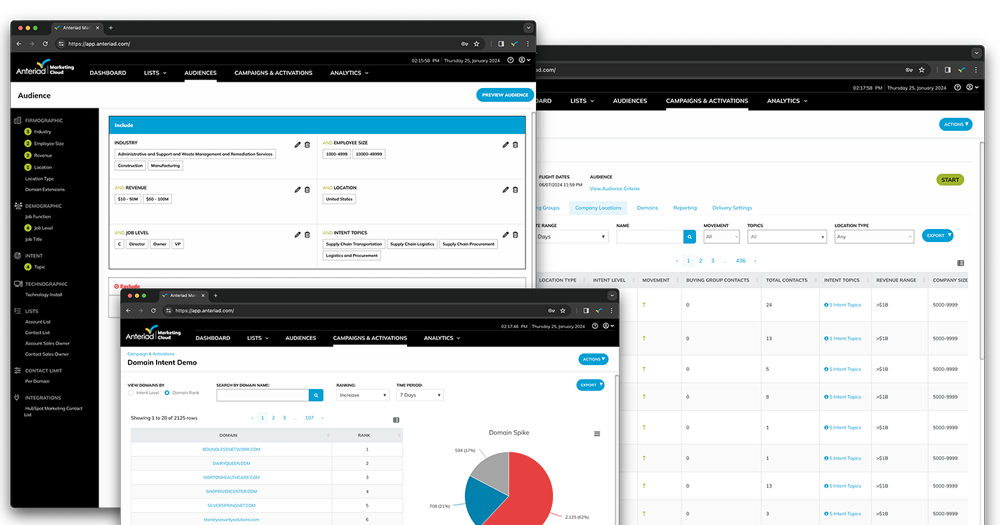Viewport: 1000px width, 525px height.
Task: Select Industry in the Firmographic sidebar
Action: (42, 132)
